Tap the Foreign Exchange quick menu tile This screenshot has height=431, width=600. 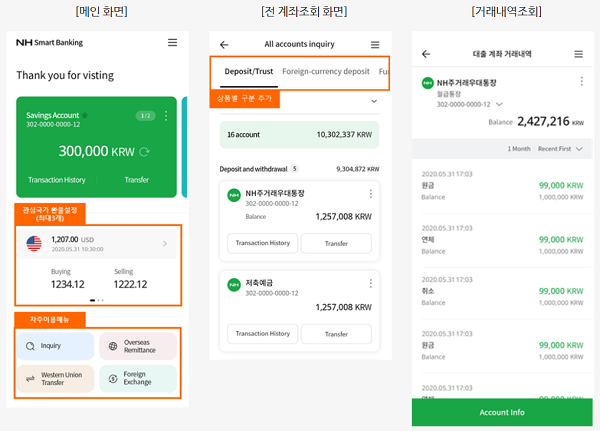pos(138,378)
